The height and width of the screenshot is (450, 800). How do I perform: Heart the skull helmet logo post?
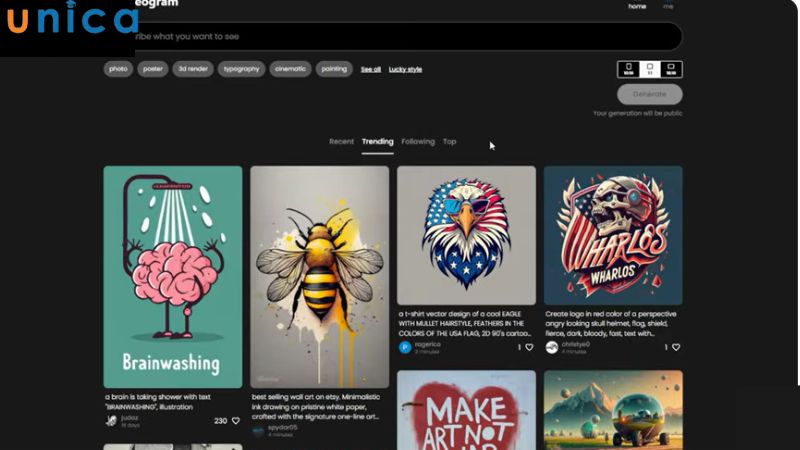coord(676,347)
